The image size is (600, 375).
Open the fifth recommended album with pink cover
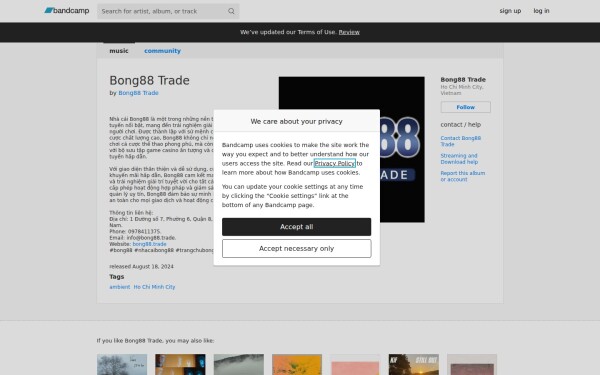(355, 364)
